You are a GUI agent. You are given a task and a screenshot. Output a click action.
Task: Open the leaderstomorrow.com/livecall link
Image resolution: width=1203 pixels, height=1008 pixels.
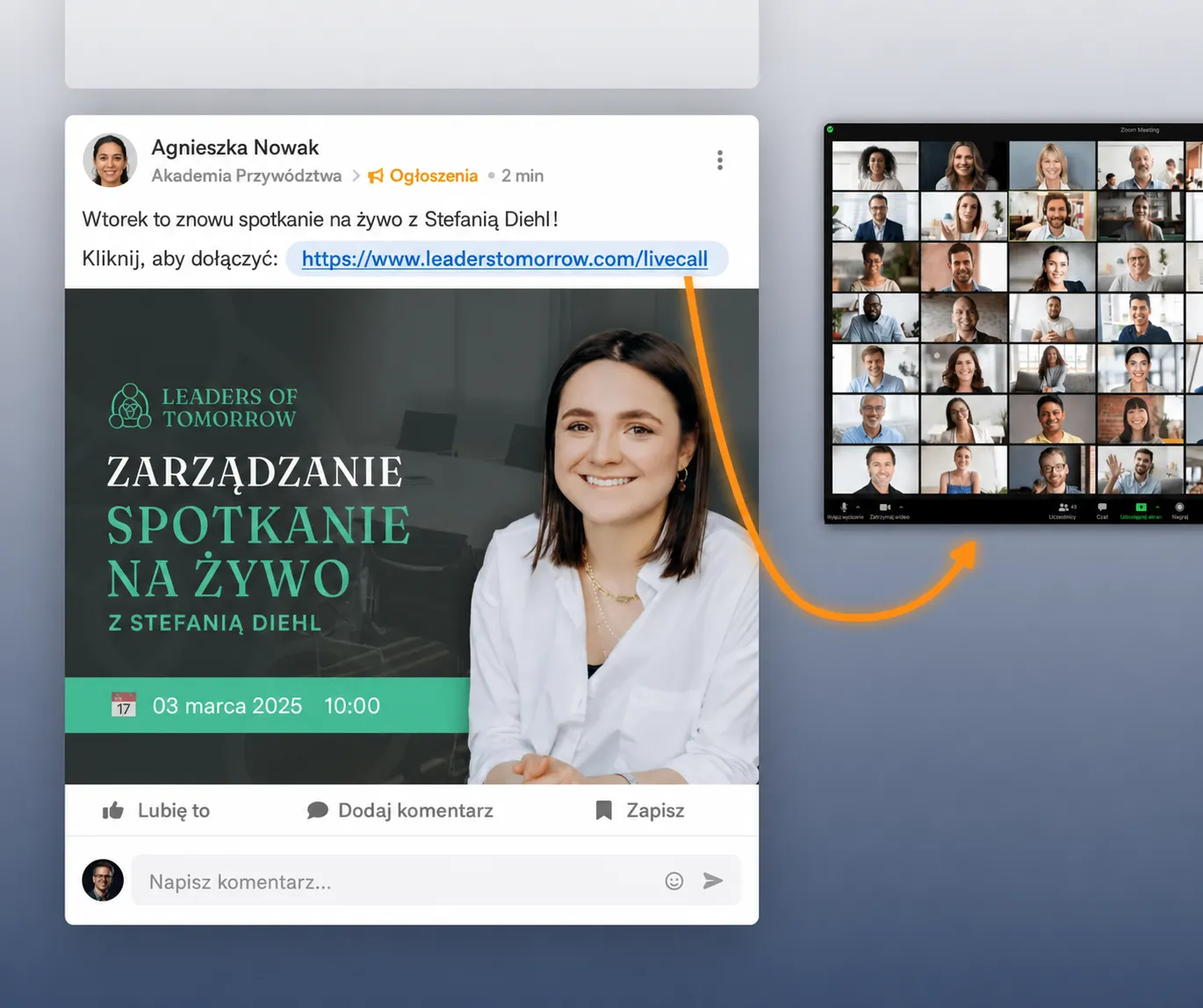click(505, 259)
